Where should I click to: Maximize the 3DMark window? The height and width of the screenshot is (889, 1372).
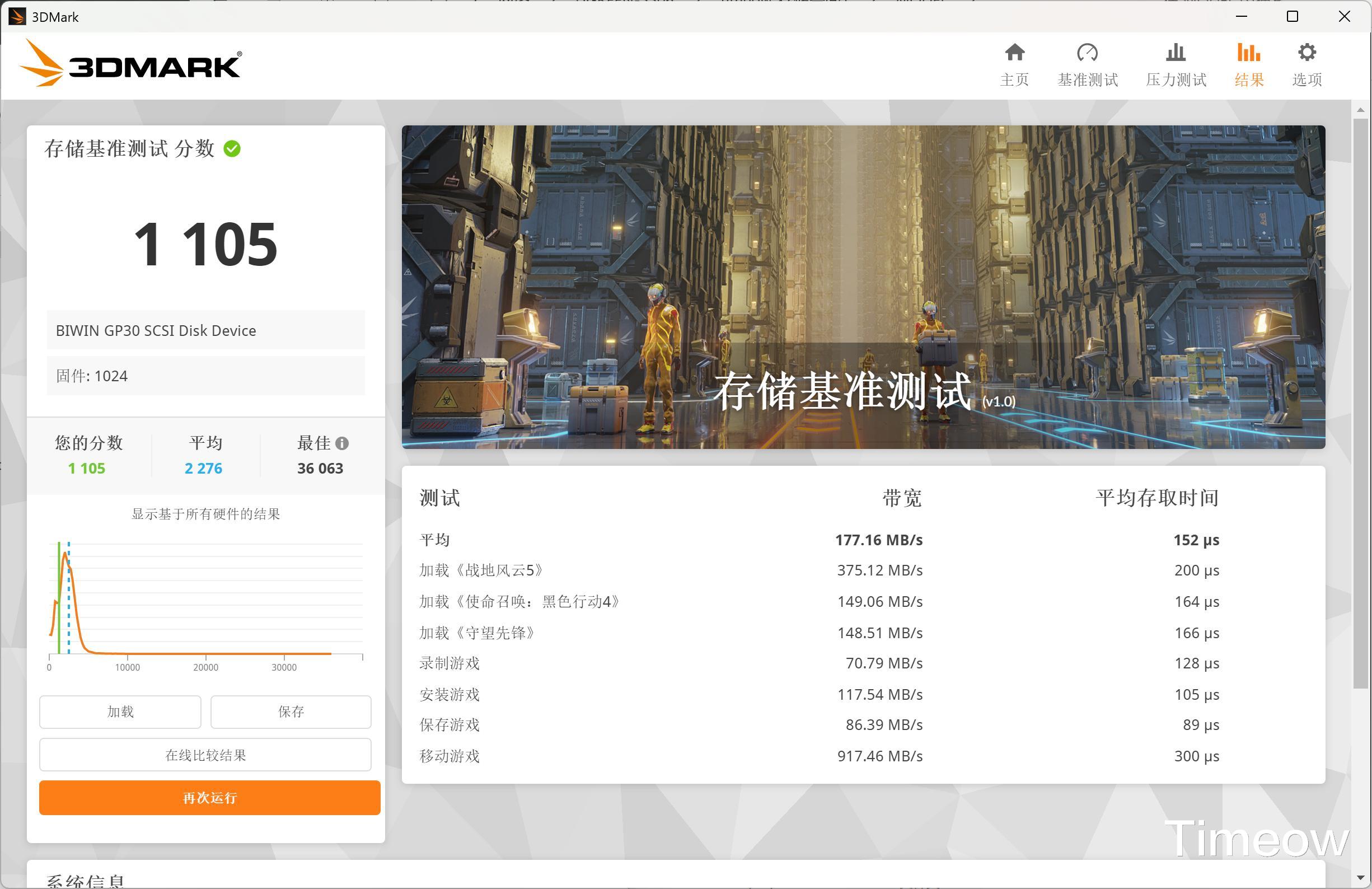coord(1293,17)
